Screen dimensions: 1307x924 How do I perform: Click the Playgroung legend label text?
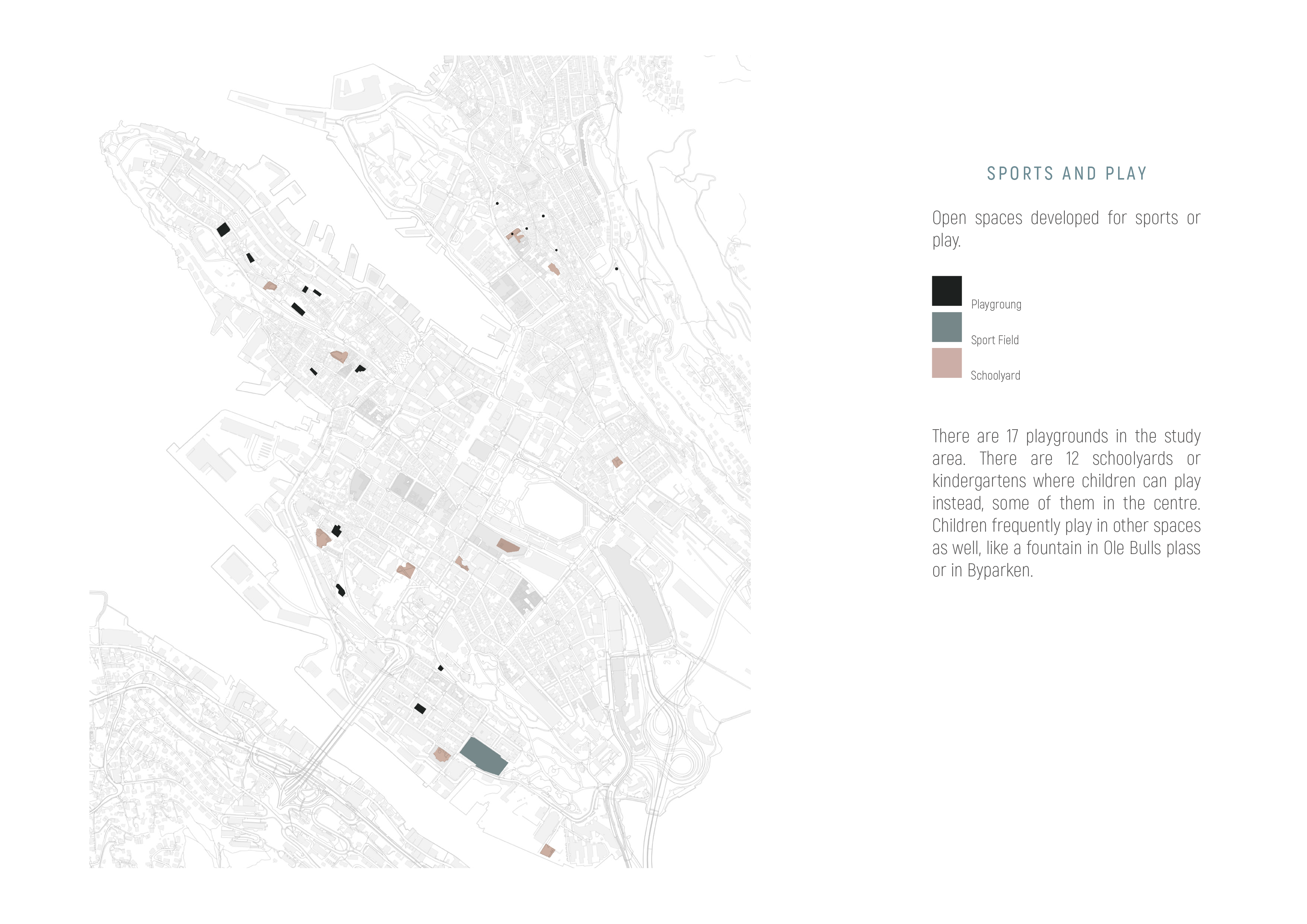(996, 304)
